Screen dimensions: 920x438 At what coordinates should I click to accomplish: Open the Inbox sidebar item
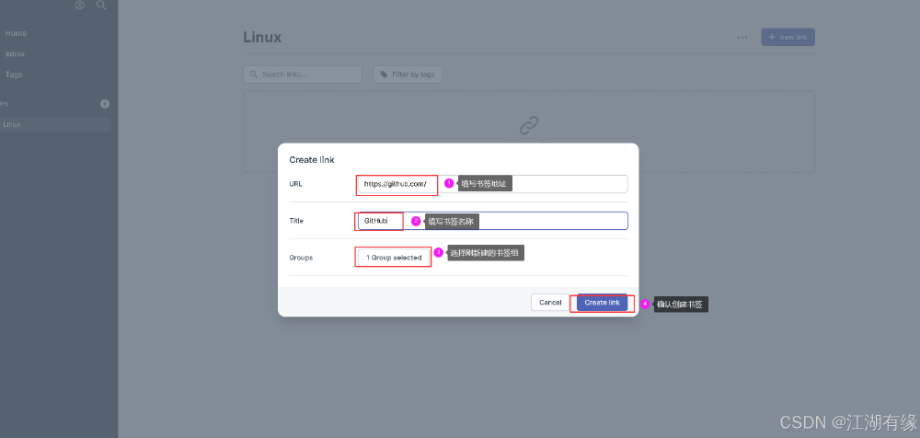pos(15,54)
